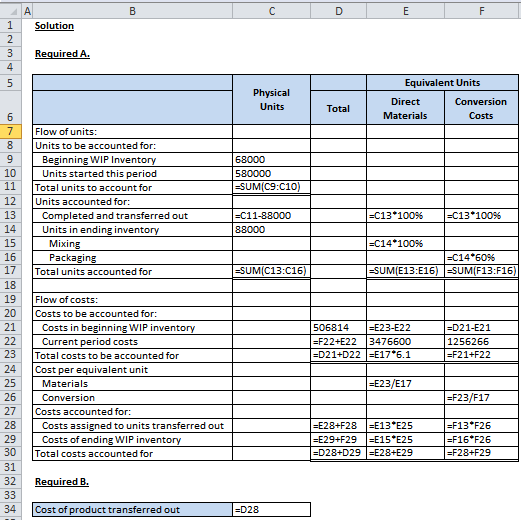Select row 7 header
Viewport: 521px width, 520px height.
point(11,131)
